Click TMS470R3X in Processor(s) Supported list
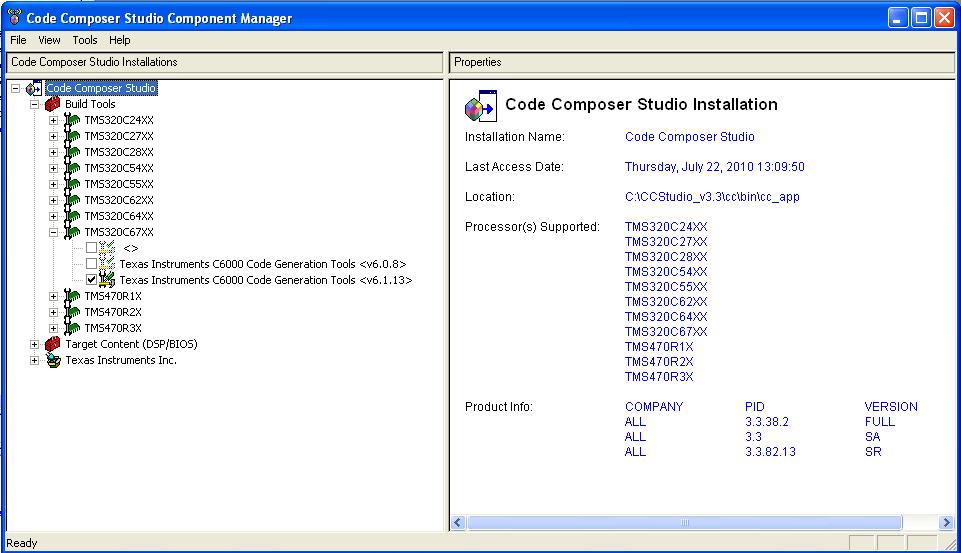Image resolution: width=961 pixels, height=553 pixels. point(659,376)
